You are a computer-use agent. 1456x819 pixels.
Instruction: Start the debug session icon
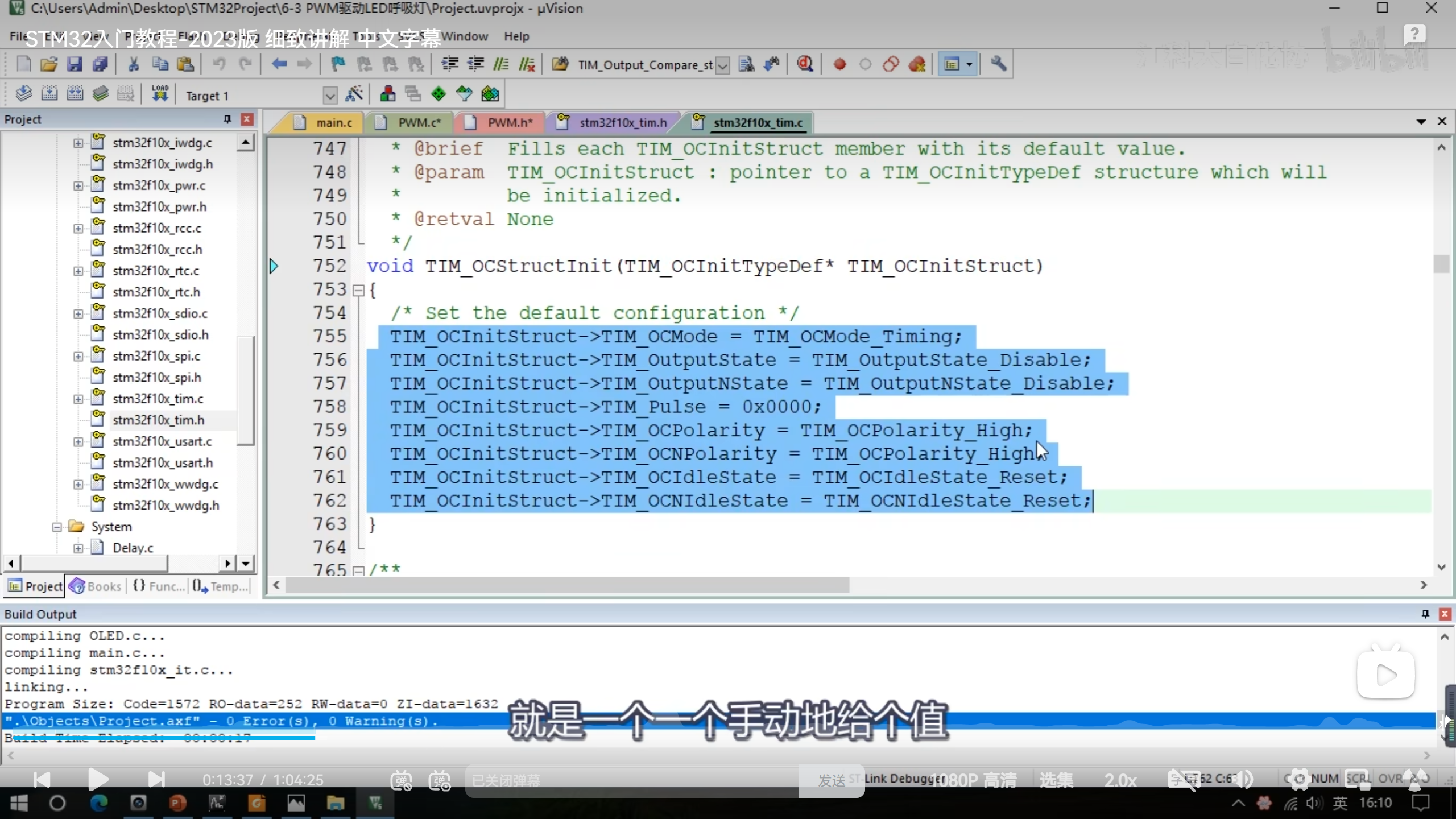coord(804,64)
